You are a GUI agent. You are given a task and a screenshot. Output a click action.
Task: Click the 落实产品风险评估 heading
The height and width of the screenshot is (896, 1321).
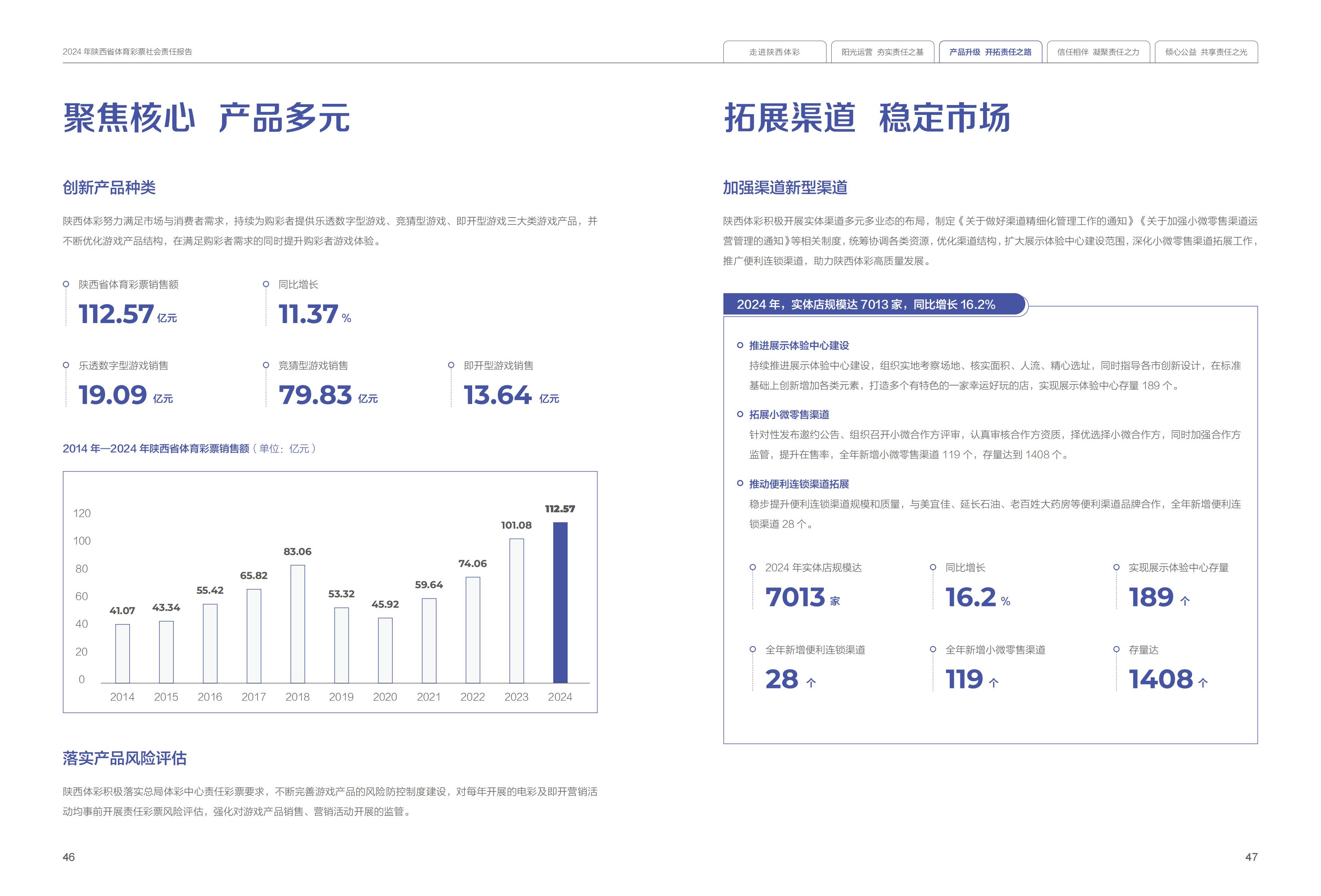coord(125,758)
